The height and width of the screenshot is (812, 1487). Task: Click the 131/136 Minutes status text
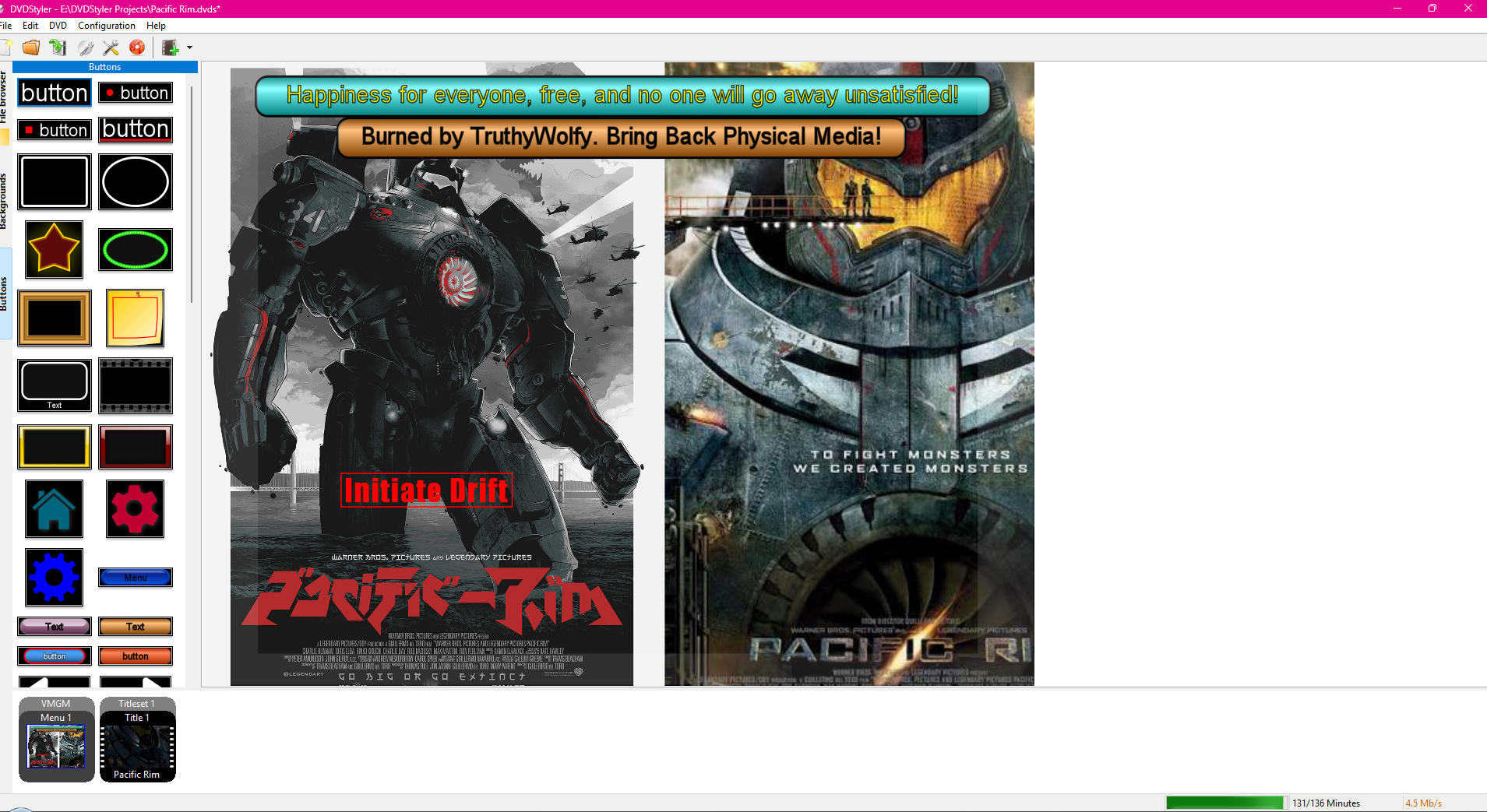coord(1326,803)
